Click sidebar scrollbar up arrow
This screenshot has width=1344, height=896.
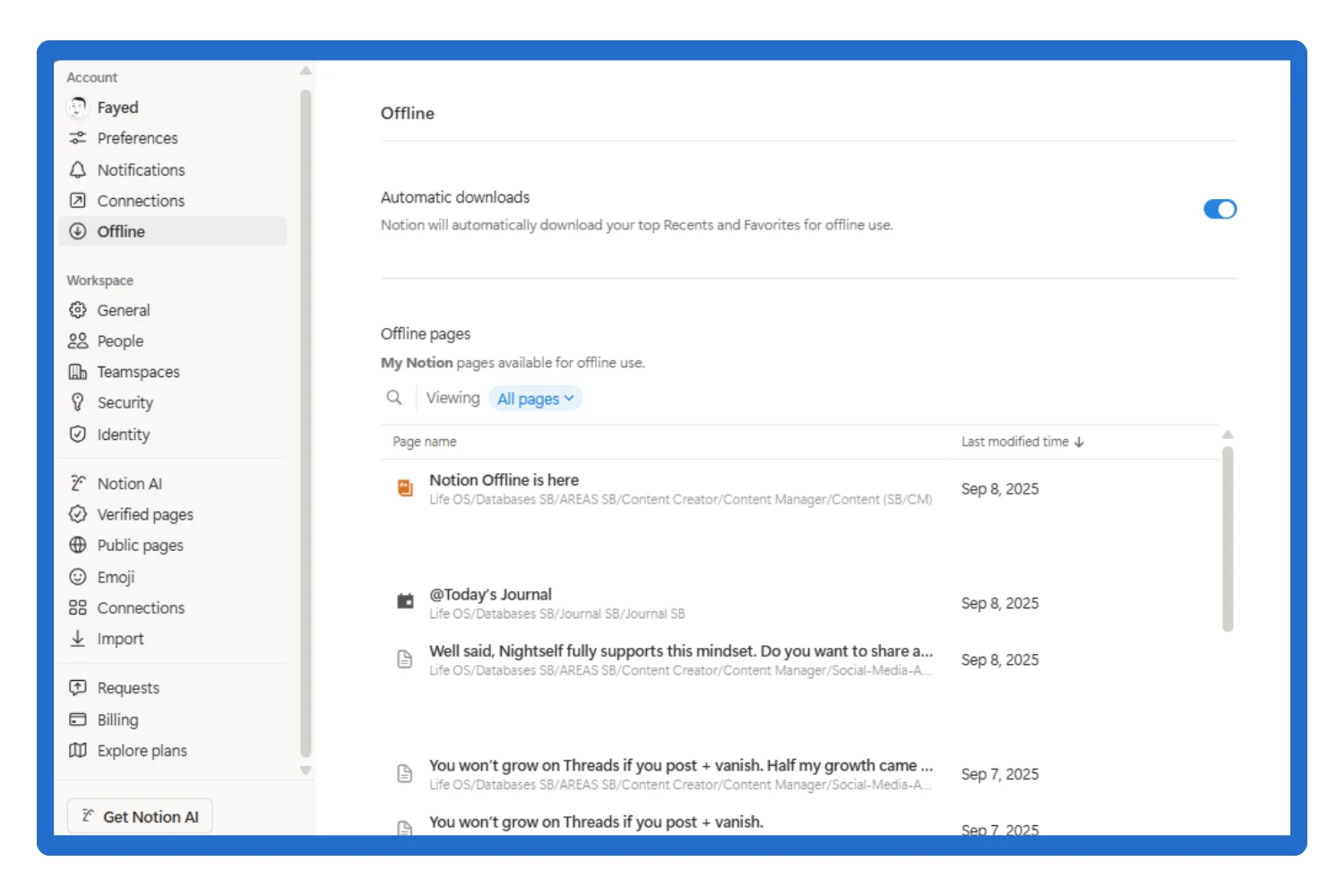pos(306,71)
